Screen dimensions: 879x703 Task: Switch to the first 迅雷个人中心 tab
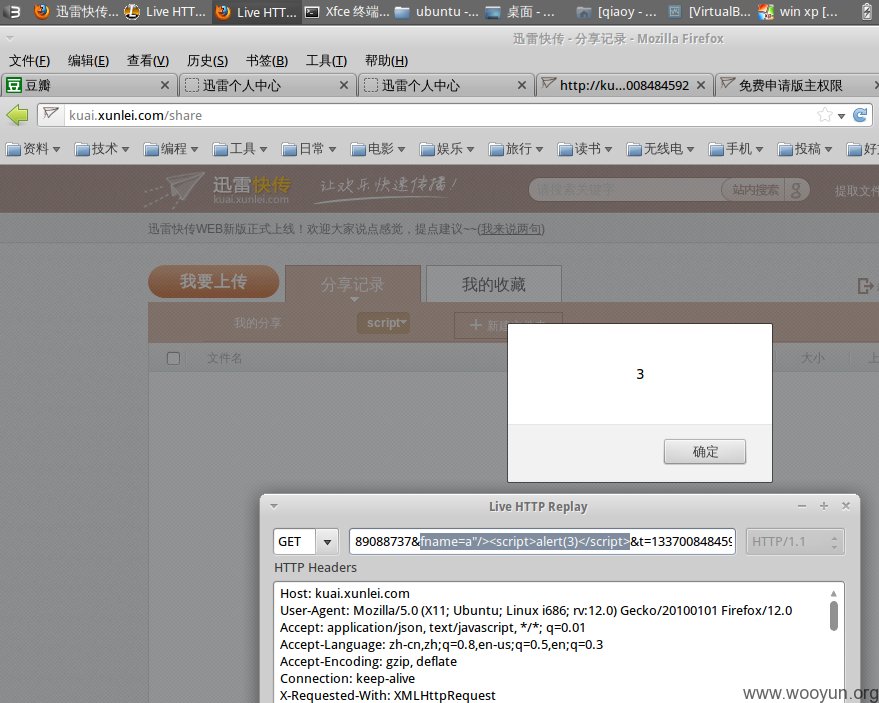[267, 85]
